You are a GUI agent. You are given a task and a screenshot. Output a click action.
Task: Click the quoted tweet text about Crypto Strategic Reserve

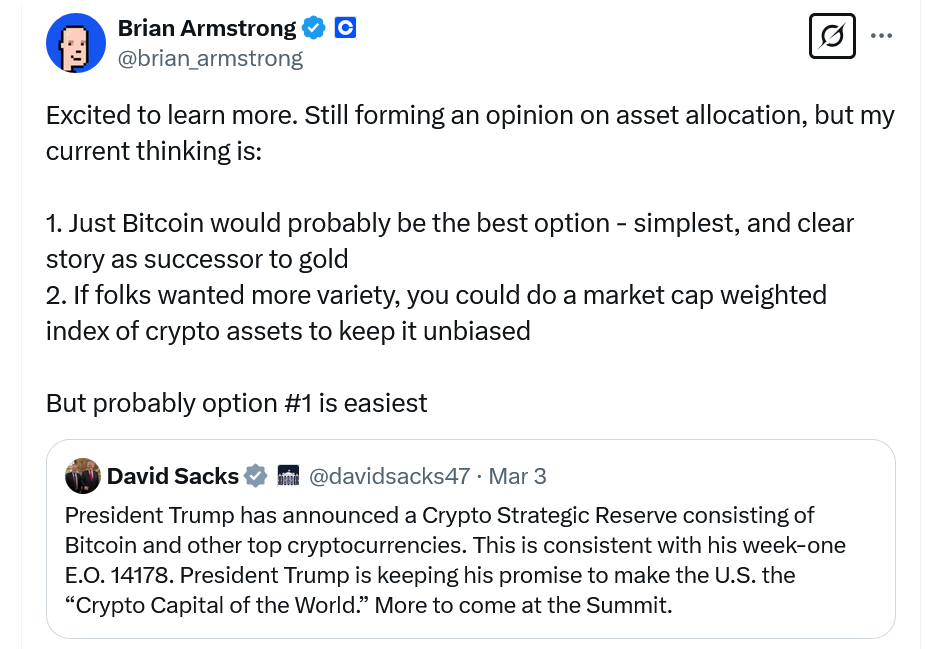455,560
